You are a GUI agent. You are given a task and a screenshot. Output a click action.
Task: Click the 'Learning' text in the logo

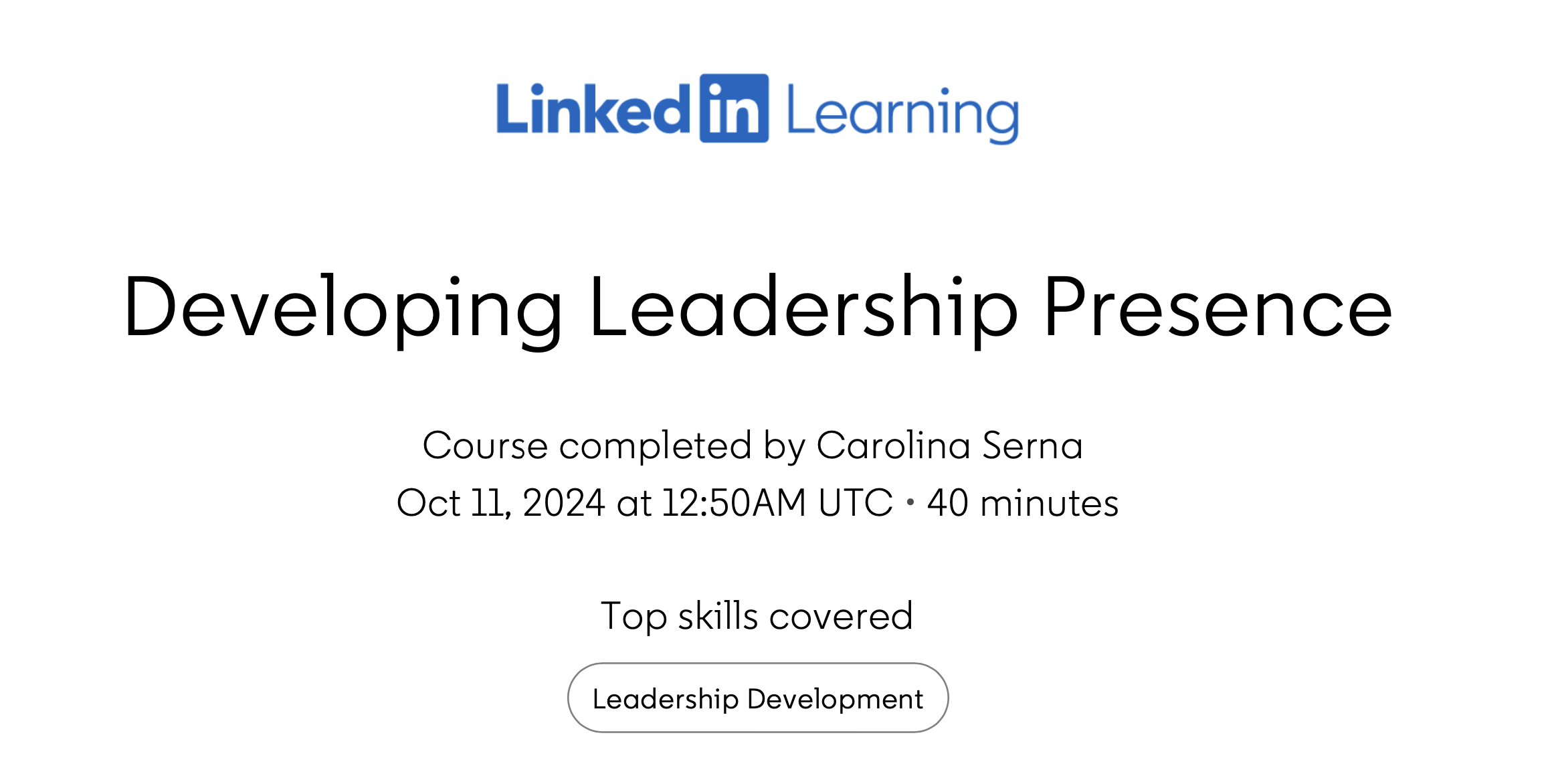(903, 114)
